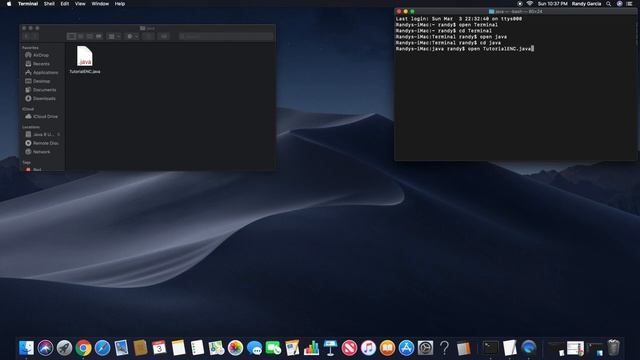The height and width of the screenshot is (360, 640).
Task: Open the Terminal application menu
Action: pyautogui.click(x=28, y=4)
